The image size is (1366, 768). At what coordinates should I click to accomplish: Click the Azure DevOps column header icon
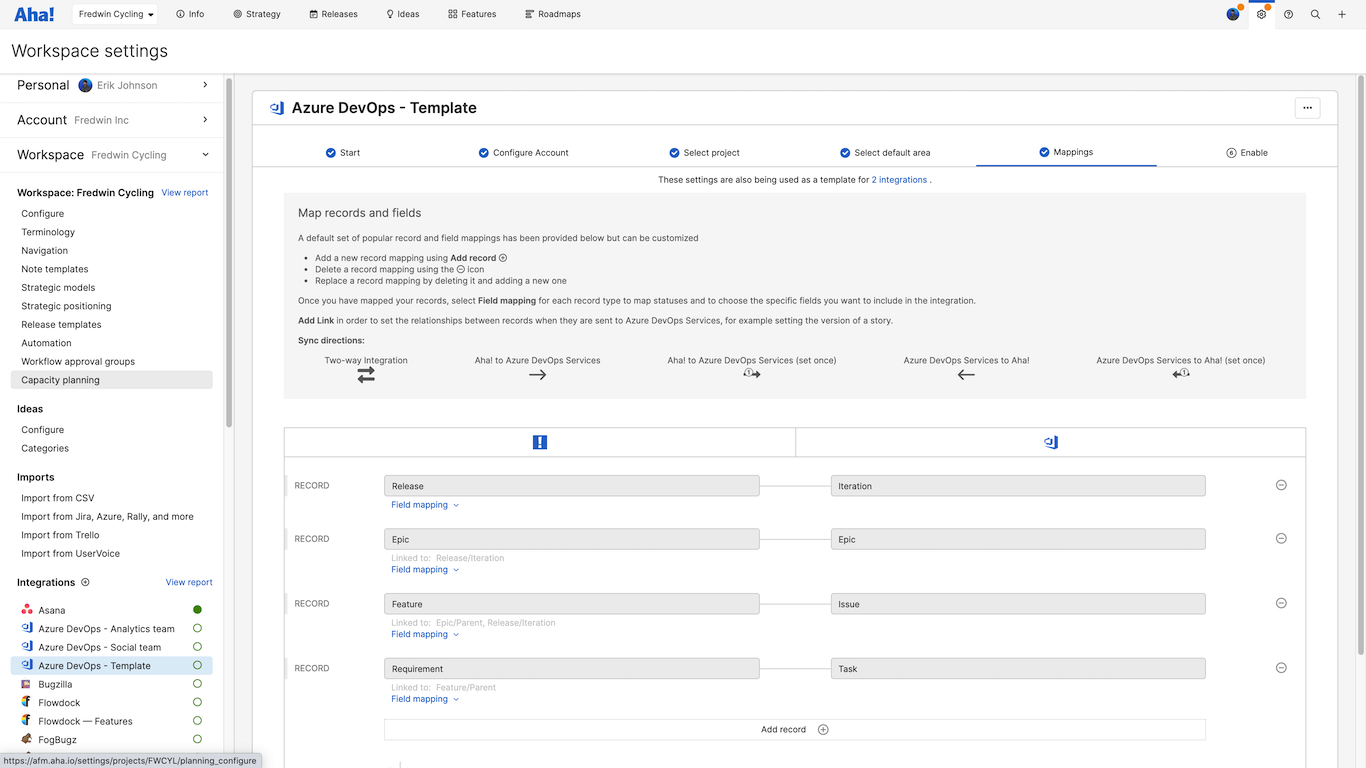(x=1051, y=442)
